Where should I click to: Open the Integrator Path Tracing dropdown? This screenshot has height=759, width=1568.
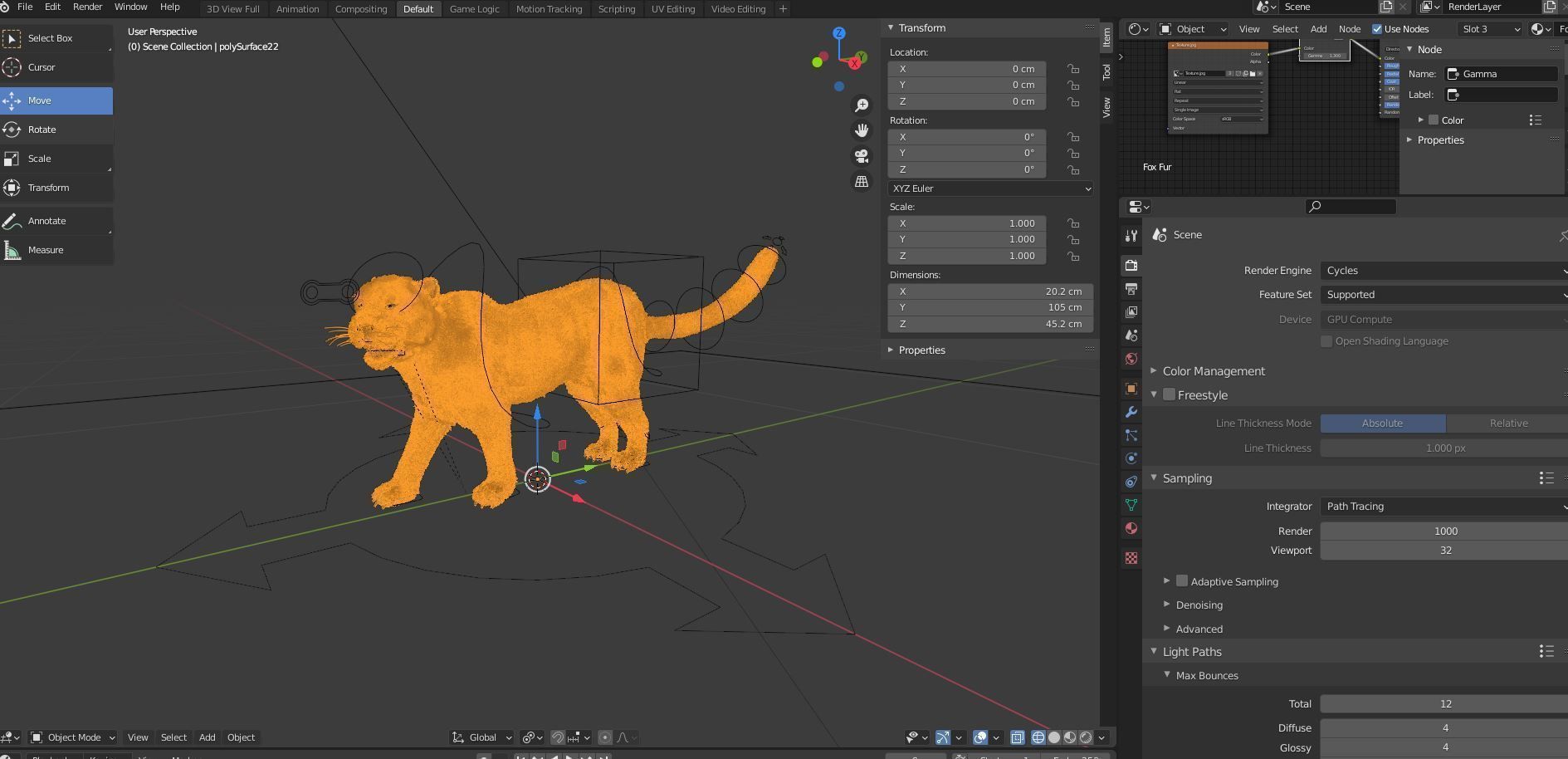(1443, 507)
